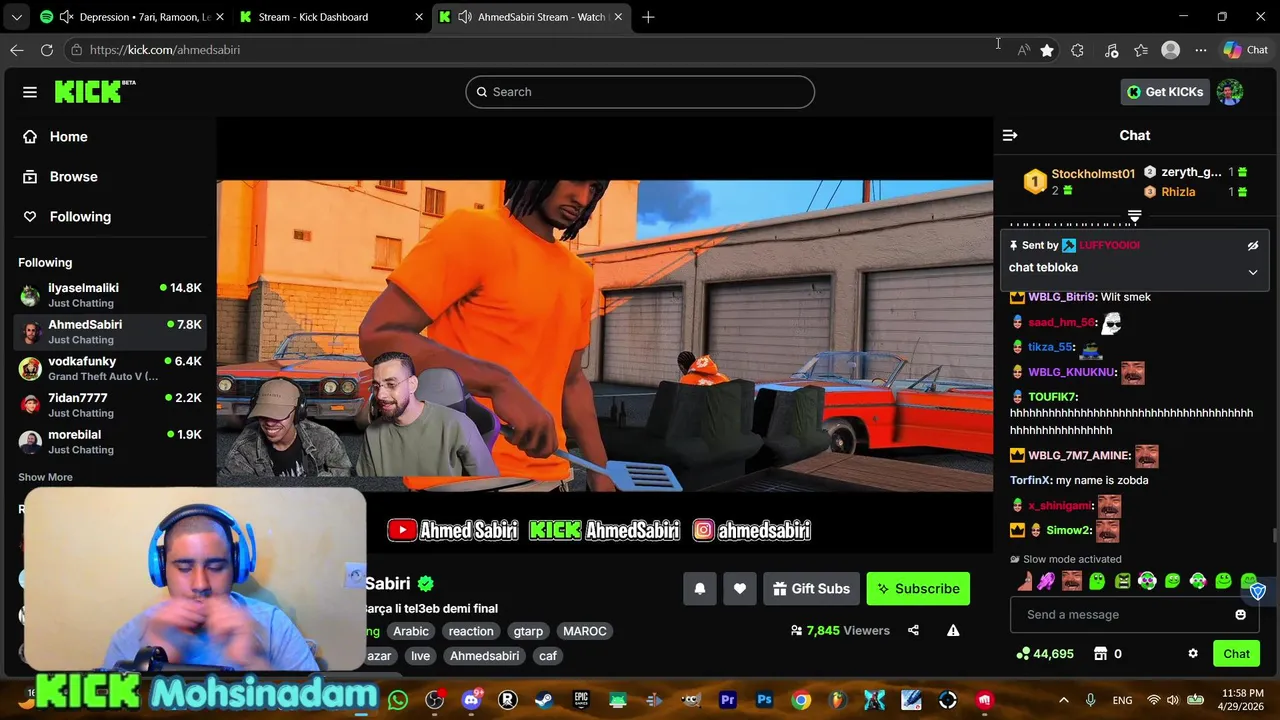The height and width of the screenshot is (720, 1280).
Task: Open a new browser tab
Action: [648, 17]
